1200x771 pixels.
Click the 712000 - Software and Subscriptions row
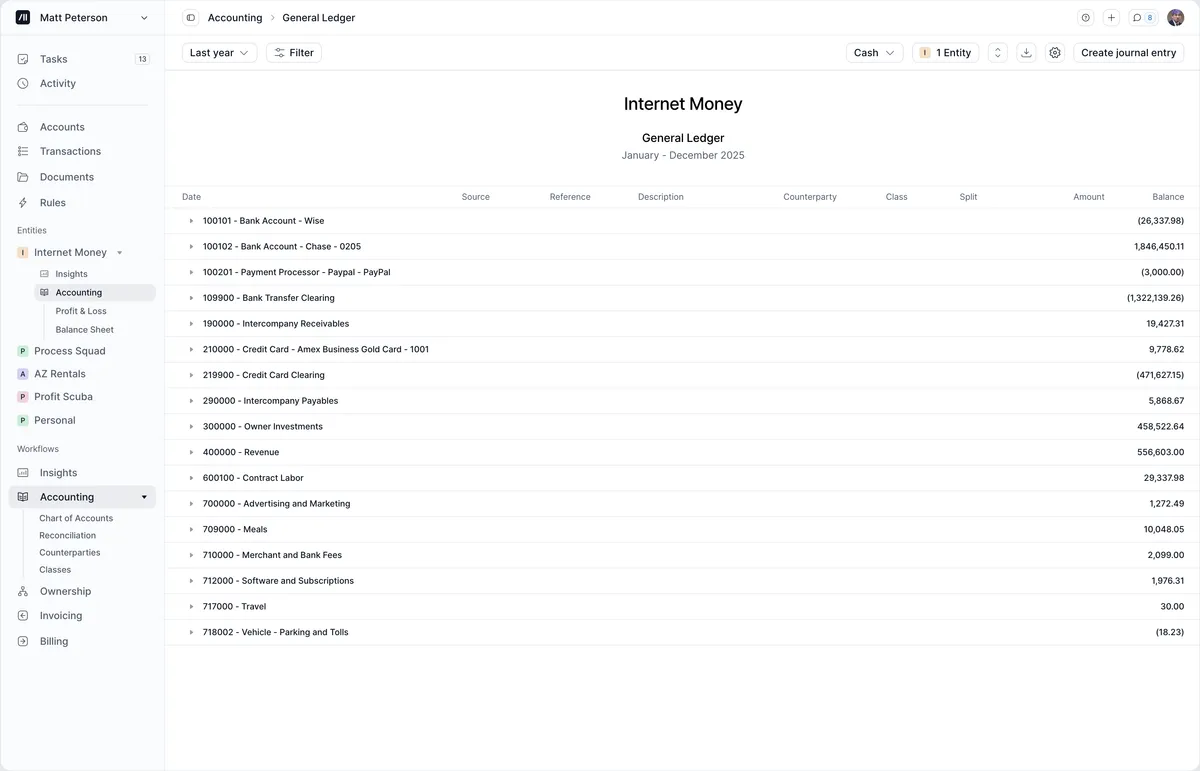pyautogui.click(x=682, y=581)
